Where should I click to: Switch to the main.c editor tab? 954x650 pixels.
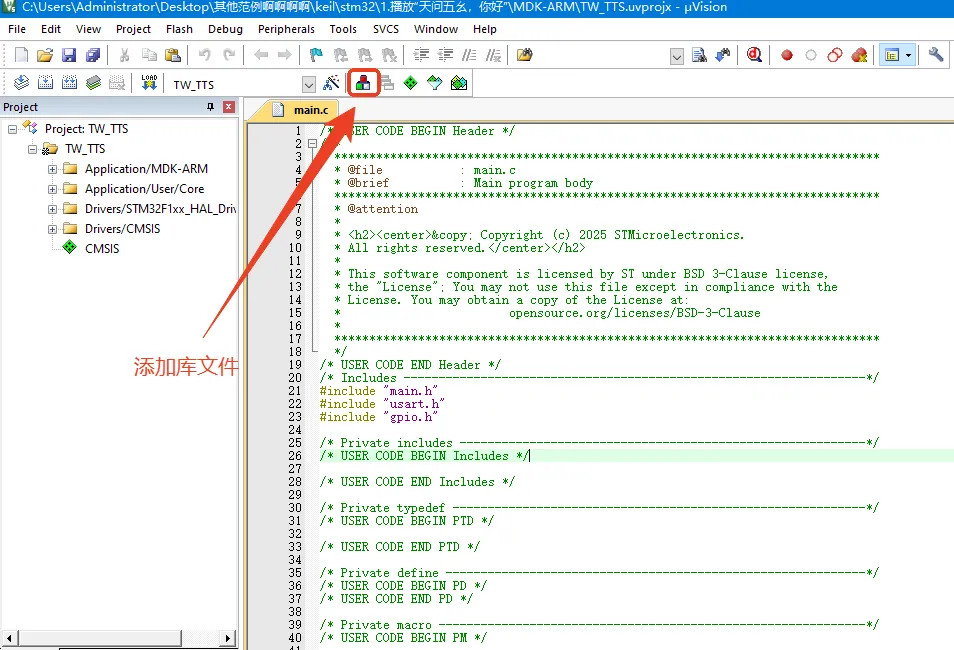click(310, 110)
